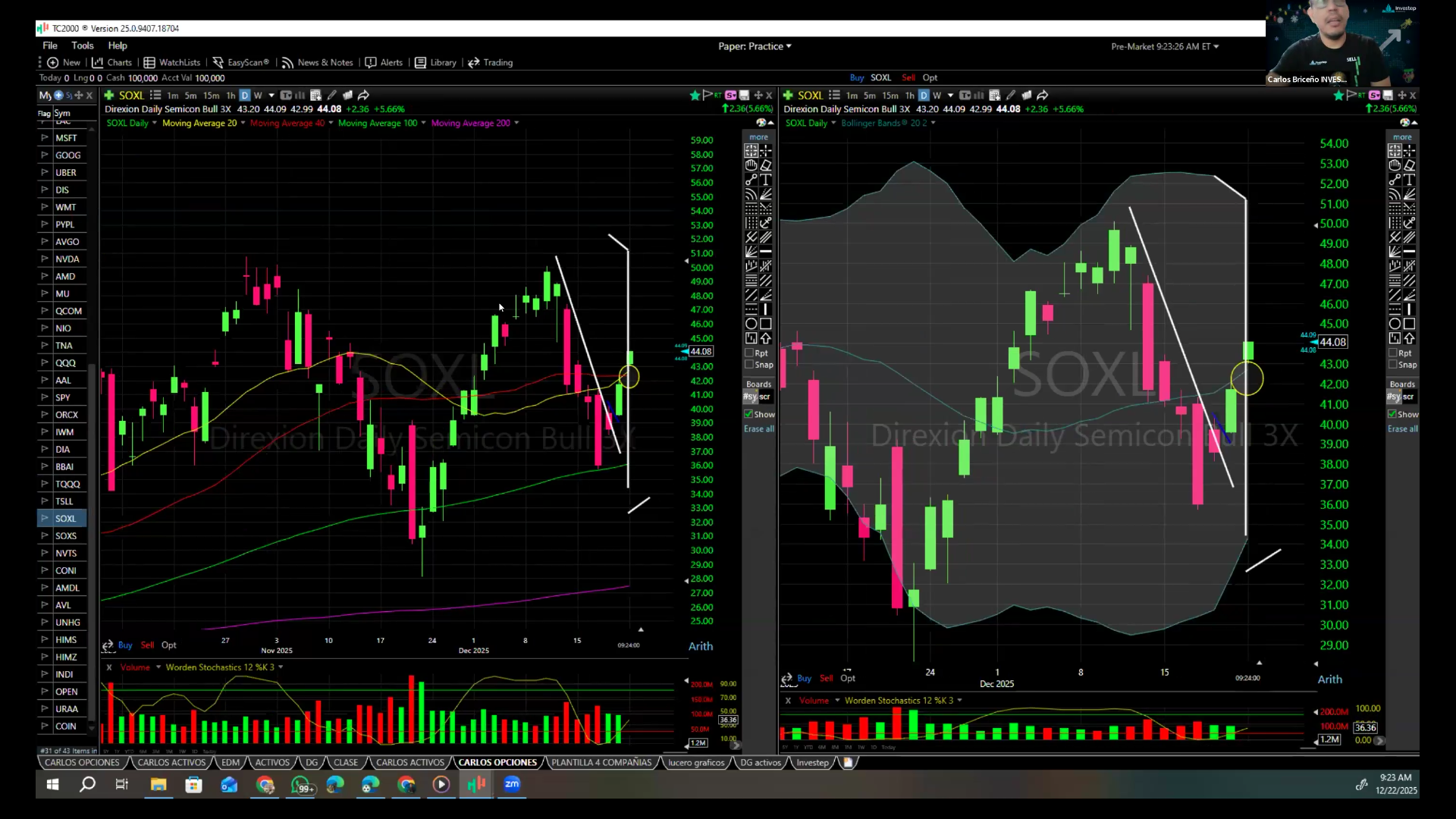Open the Paper: Practice account dropdown

(x=755, y=46)
